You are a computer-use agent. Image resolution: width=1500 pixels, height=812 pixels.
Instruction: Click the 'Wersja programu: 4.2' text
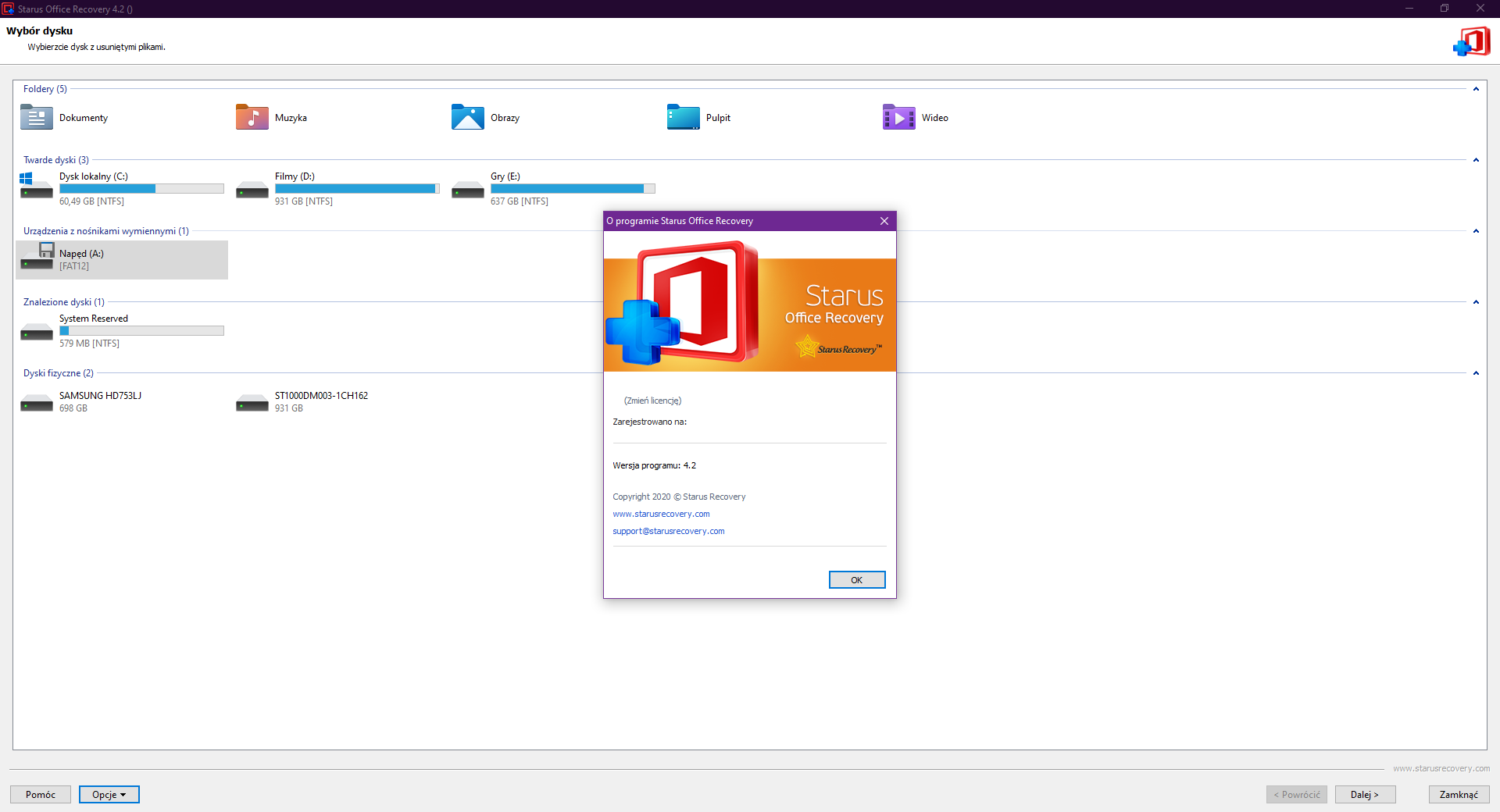[x=654, y=465]
